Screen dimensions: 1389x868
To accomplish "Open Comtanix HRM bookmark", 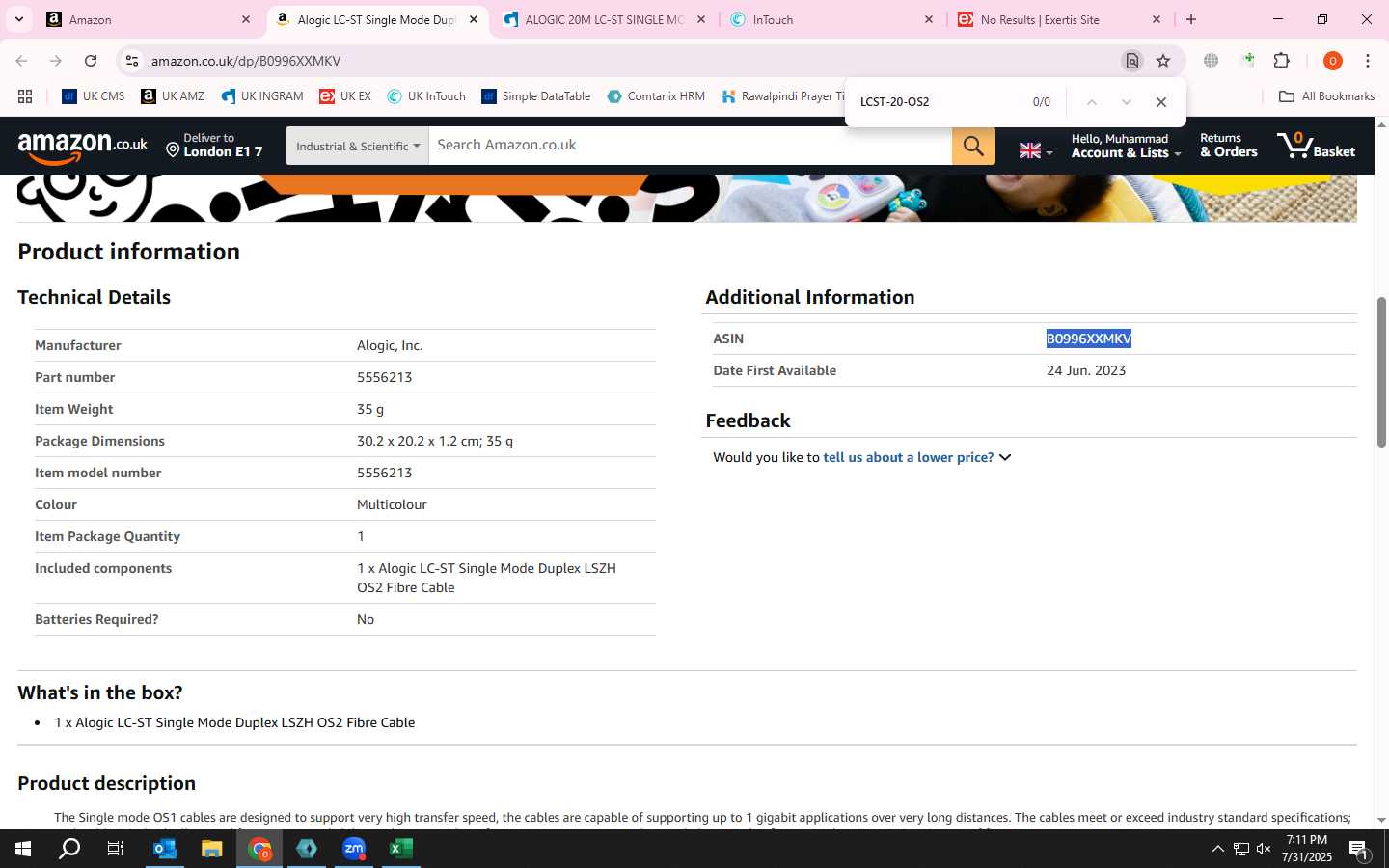I will click(656, 96).
